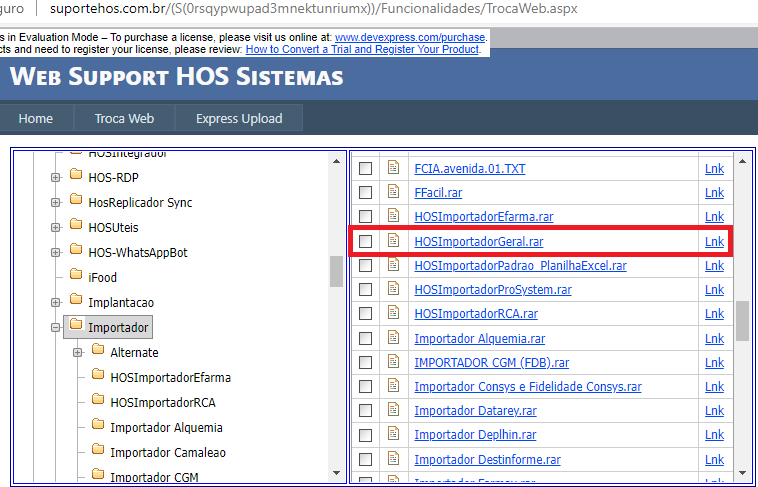Image resolution: width=758 pixels, height=487 pixels.
Task: Check the box for HOSImportadorGeral.rar
Action: [366, 242]
